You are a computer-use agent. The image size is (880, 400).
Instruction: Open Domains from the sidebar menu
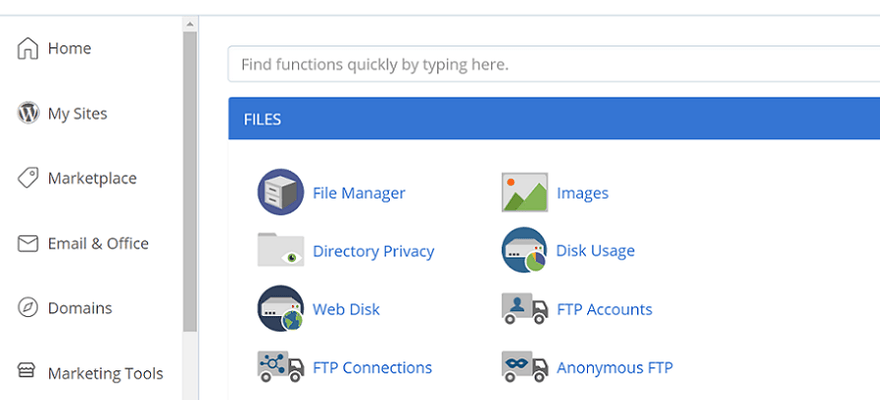coord(79,308)
